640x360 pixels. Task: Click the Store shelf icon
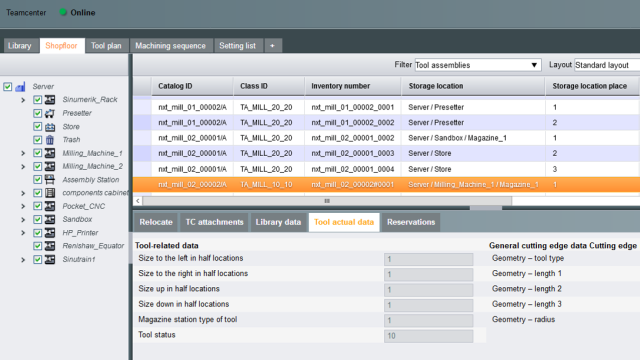(x=50, y=127)
